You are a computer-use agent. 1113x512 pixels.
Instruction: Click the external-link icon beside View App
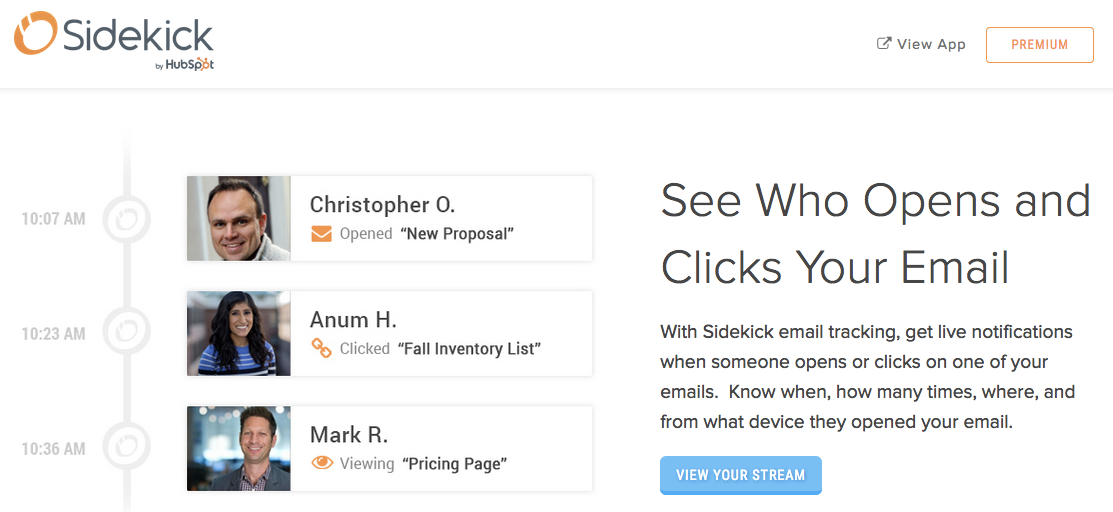click(x=883, y=44)
